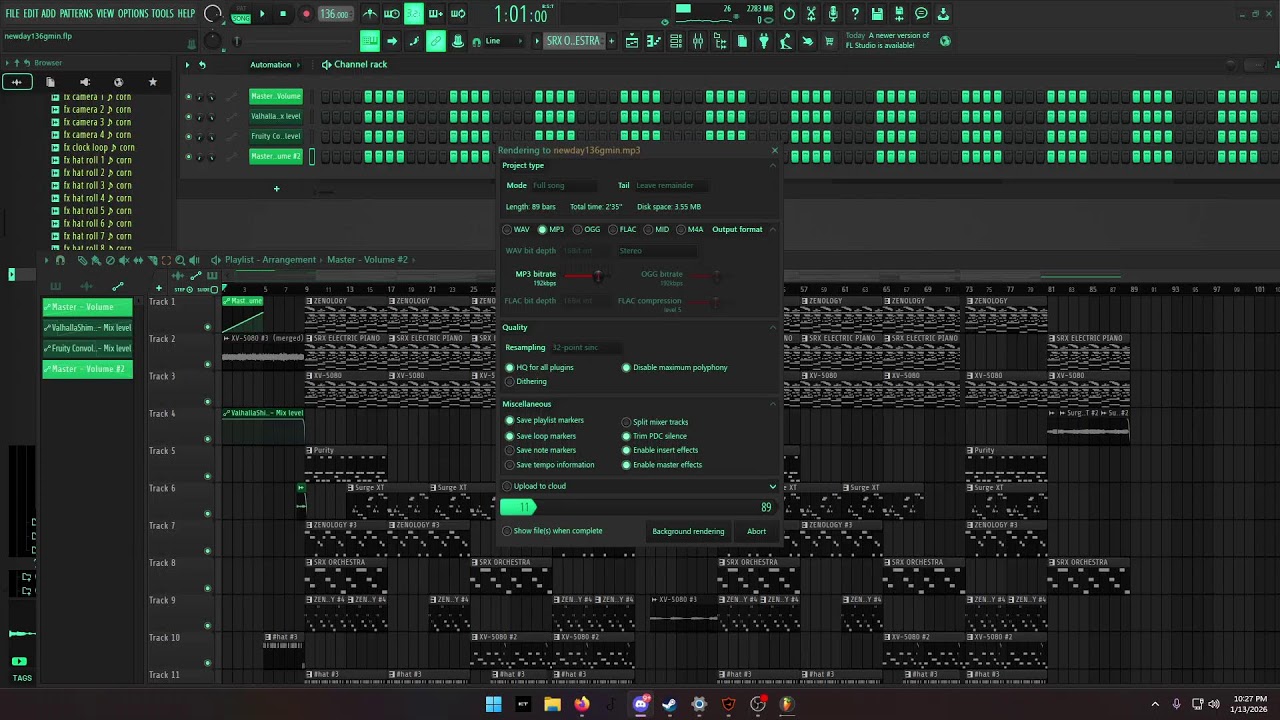This screenshot has height=720, width=1280.
Task: Open the HELP menu
Action: click(187, 14)
